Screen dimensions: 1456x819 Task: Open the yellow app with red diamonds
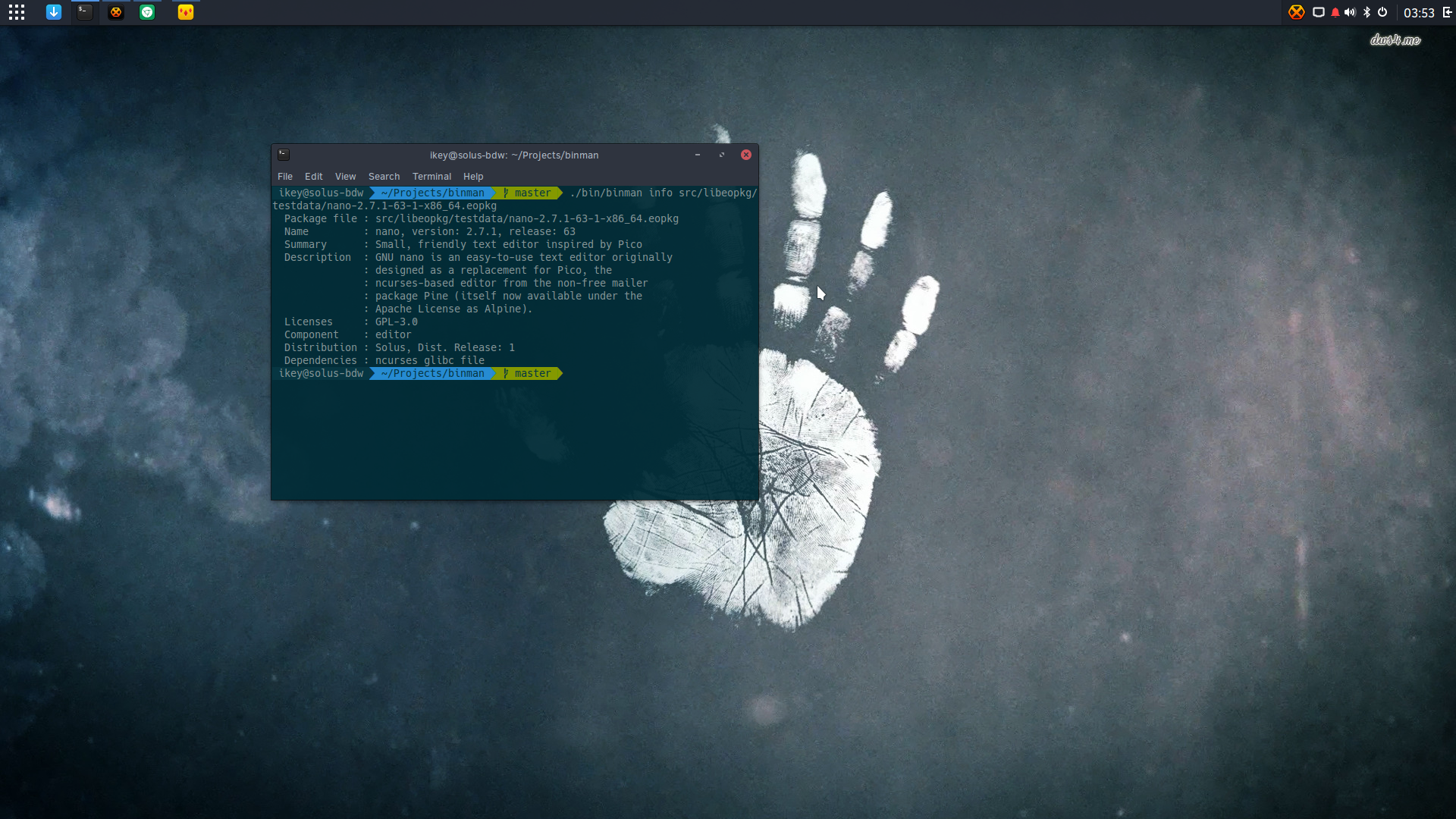186,12
